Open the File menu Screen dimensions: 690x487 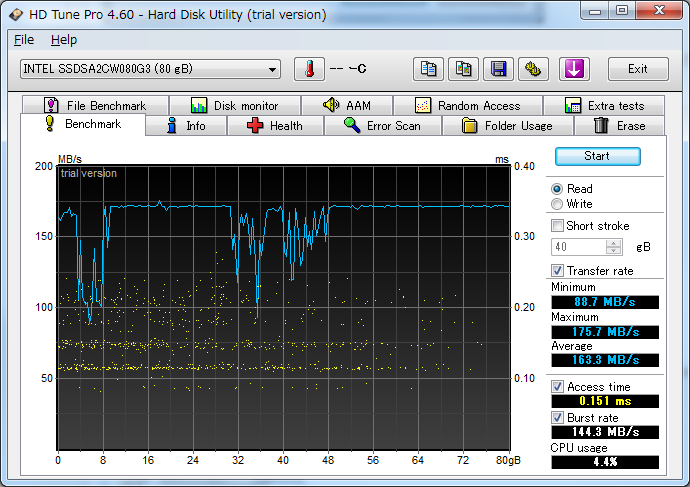click(x=24, y=40)
